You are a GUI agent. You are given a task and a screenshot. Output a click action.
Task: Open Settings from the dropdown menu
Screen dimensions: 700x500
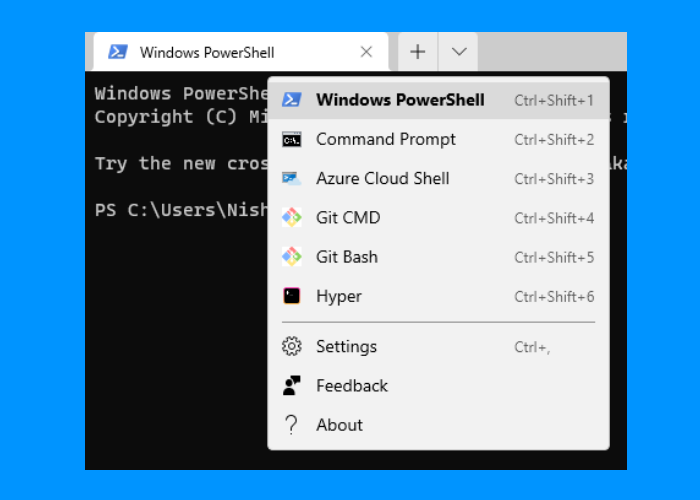tap(438, 346)
